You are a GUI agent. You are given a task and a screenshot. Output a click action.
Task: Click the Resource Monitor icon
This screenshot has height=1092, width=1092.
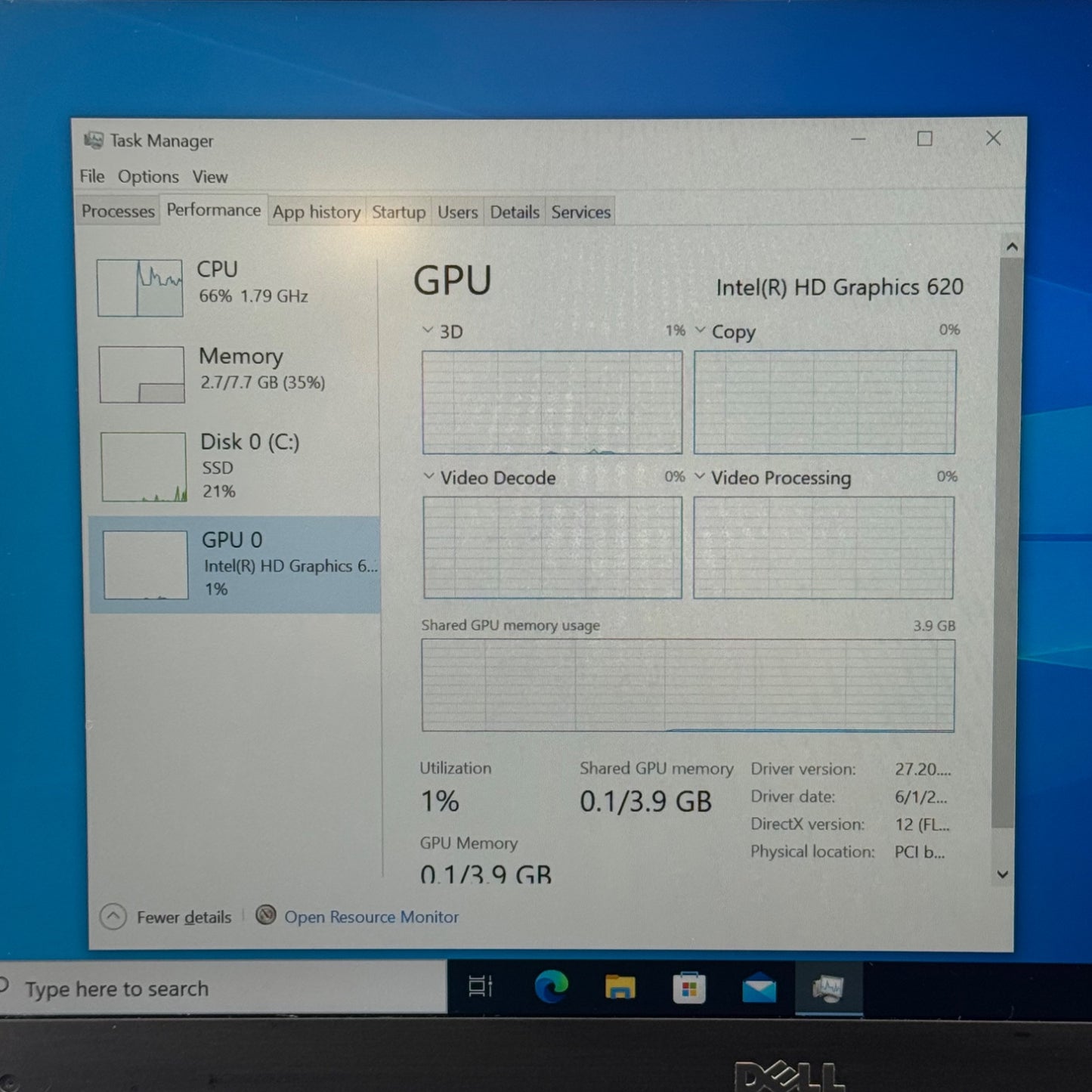coord(265,916)
